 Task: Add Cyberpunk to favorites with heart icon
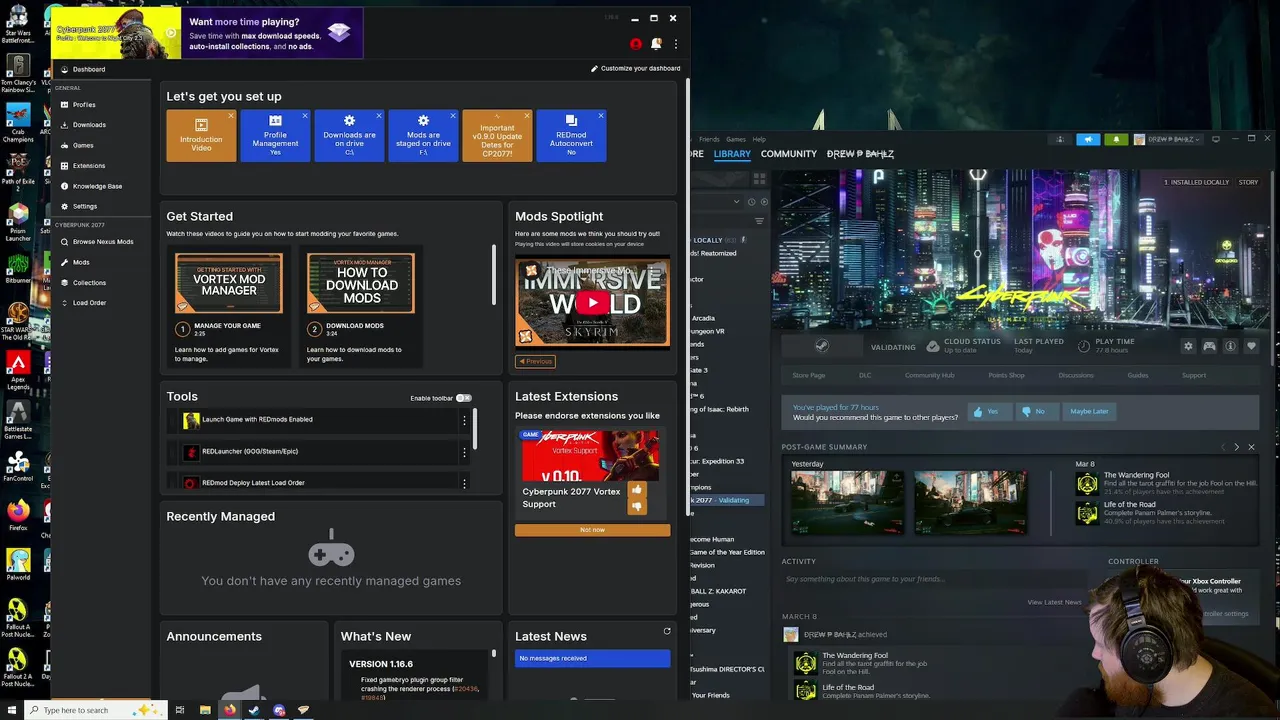1251,346
